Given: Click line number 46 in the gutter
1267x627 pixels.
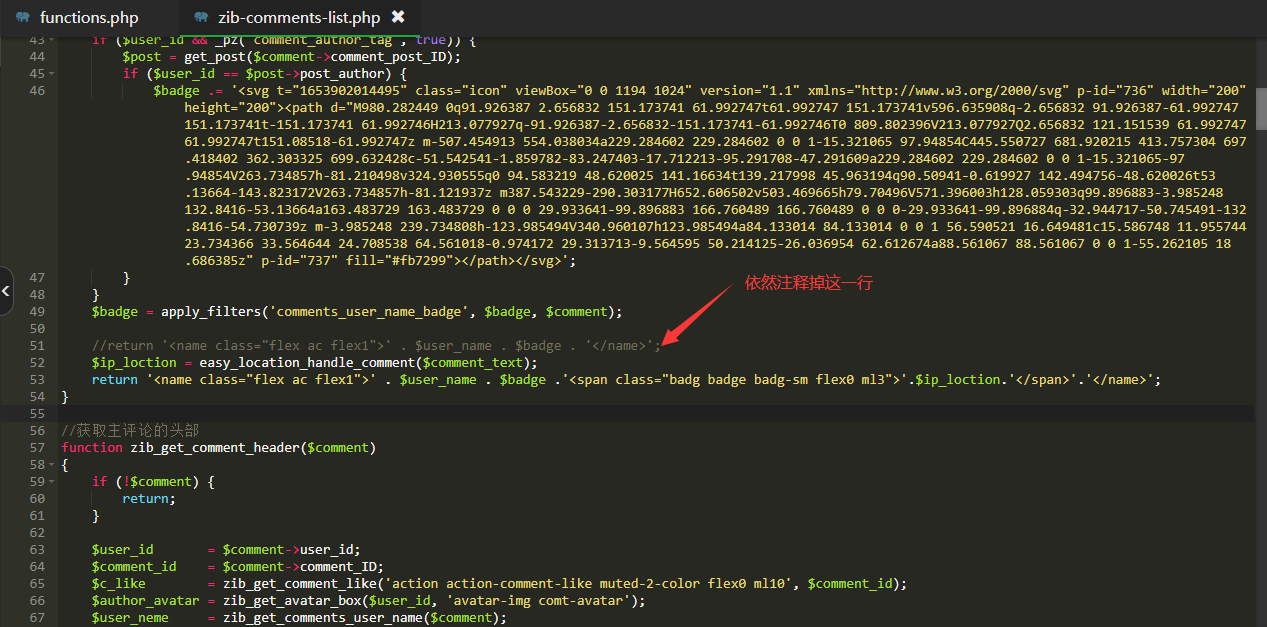Looking at the screenshot, I should [36, 91].
